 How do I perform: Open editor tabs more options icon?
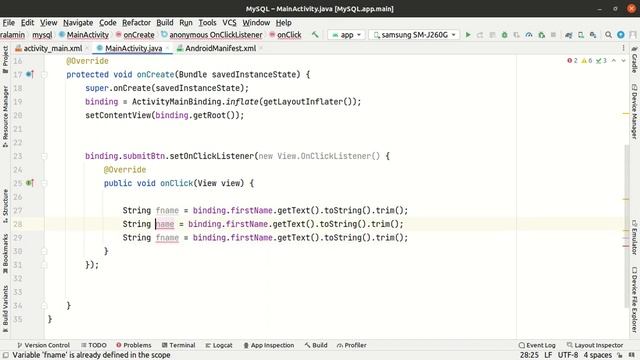pos(623,48)
